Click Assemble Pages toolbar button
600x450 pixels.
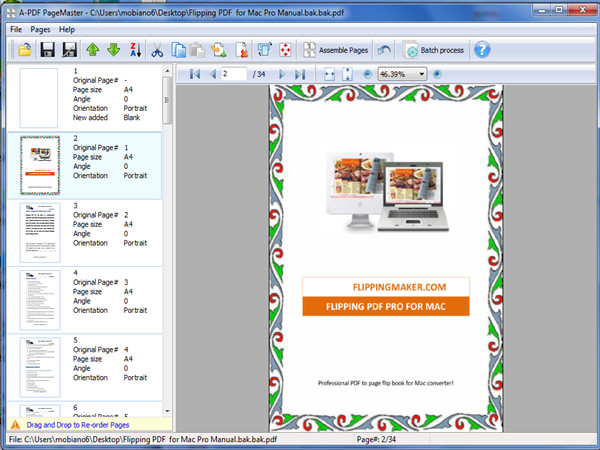335,50
